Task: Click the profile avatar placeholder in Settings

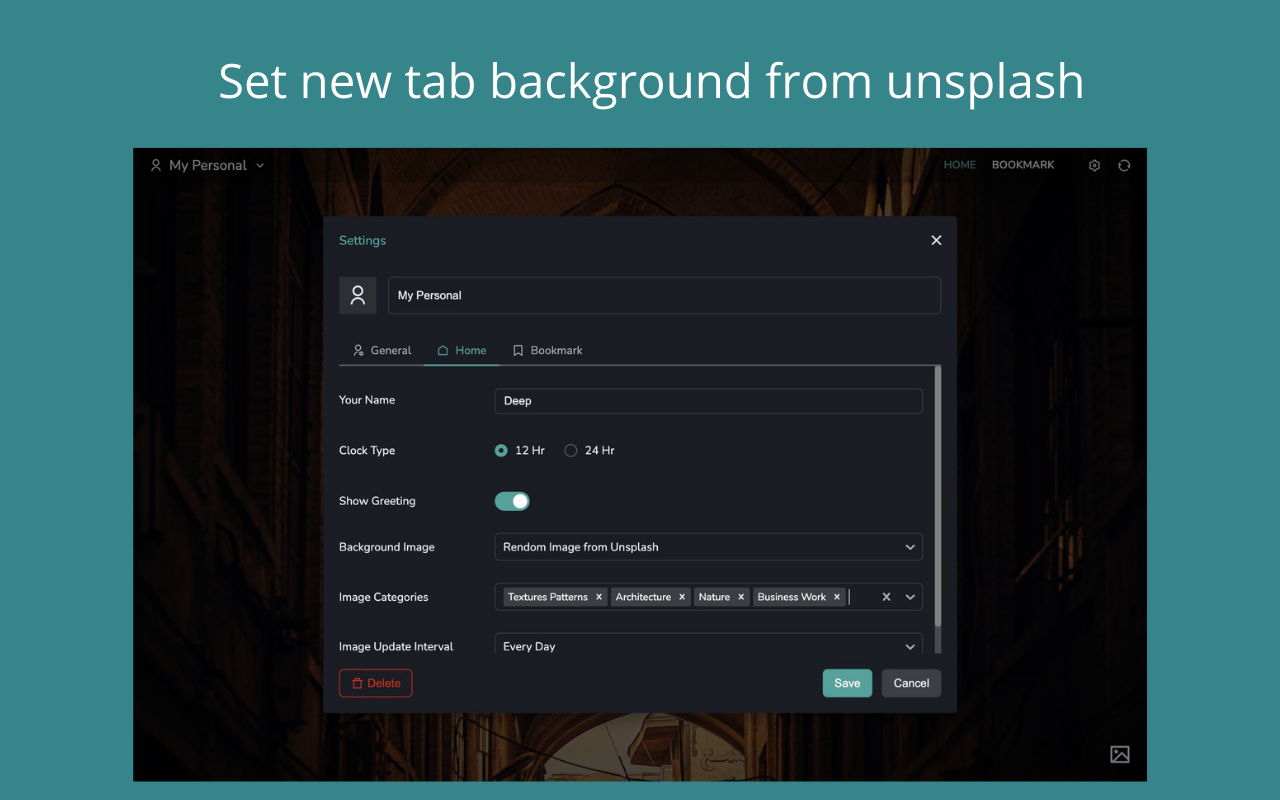Action: click(x=357, y=295)
